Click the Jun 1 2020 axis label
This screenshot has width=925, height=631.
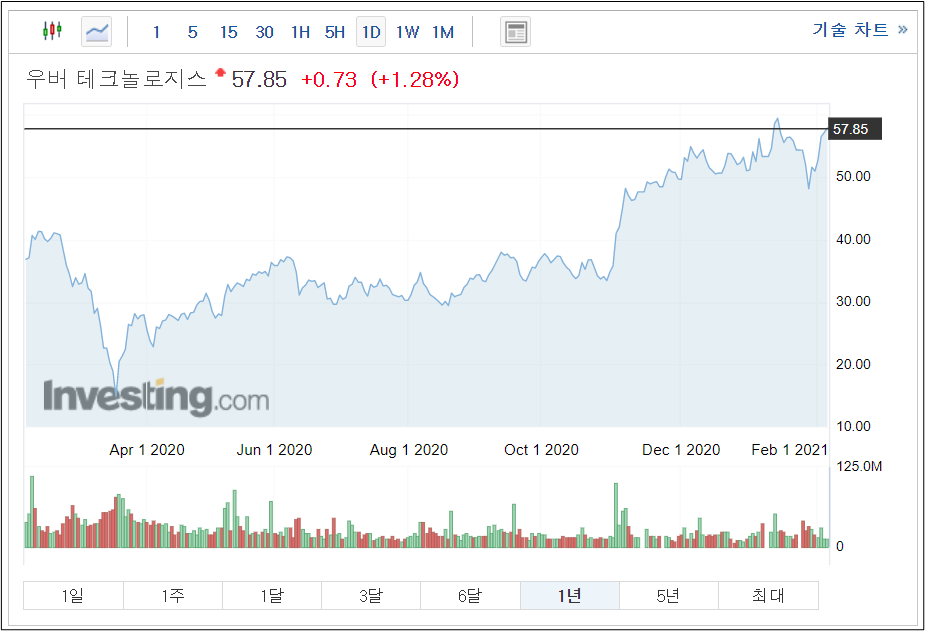[x=274, y=450]
